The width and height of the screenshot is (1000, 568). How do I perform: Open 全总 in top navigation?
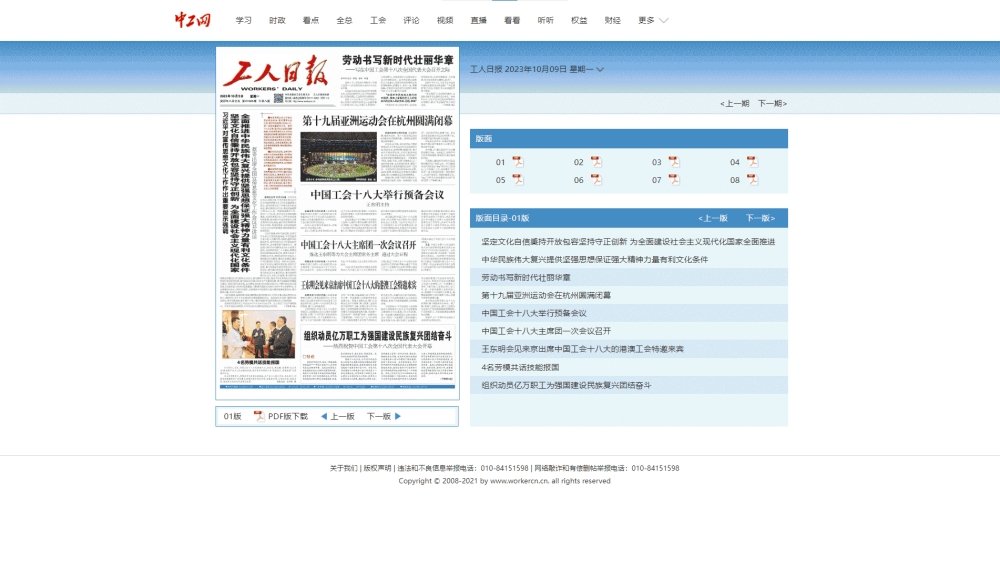click(x=344, y=20)
